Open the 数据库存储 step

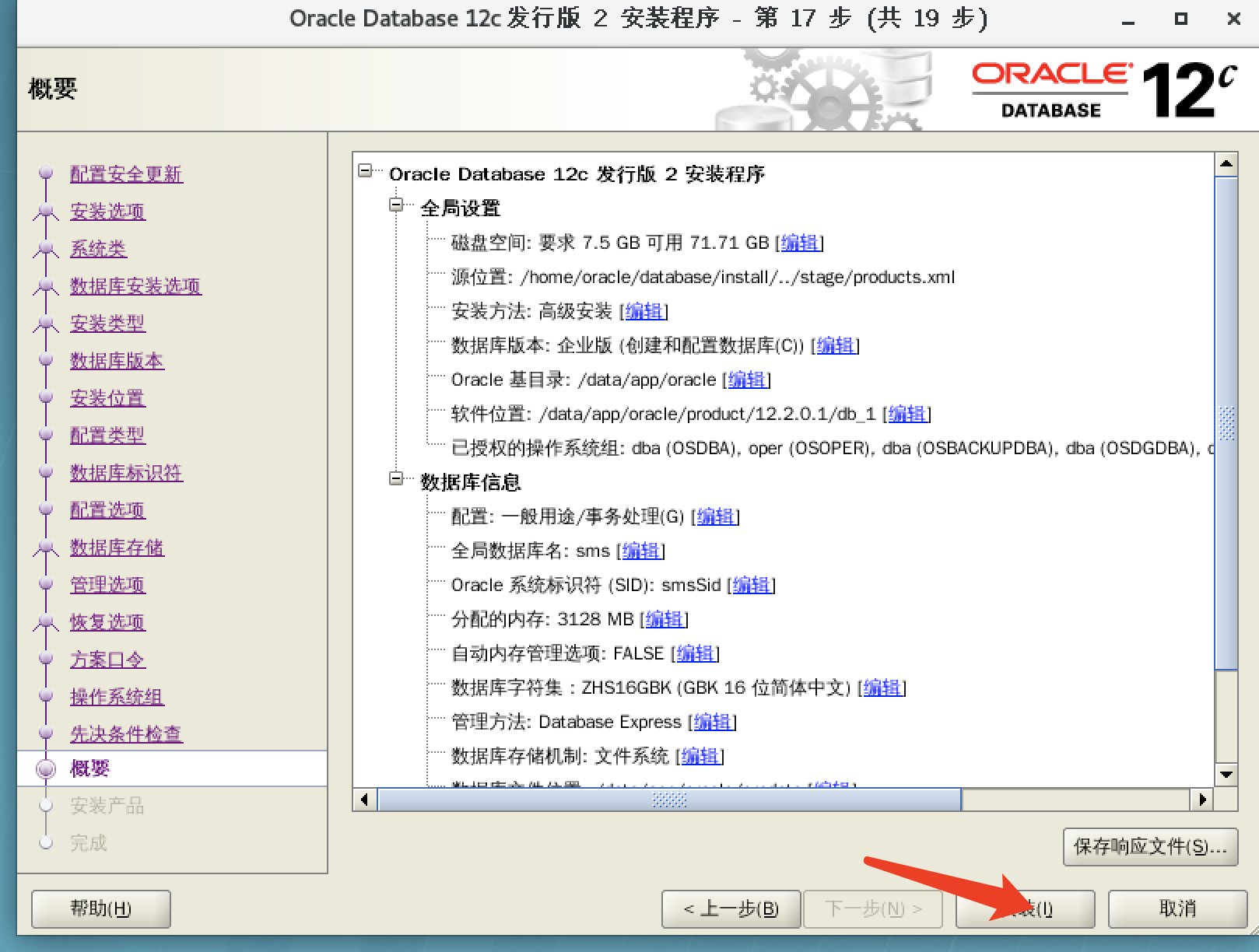(x=117, y=548)
